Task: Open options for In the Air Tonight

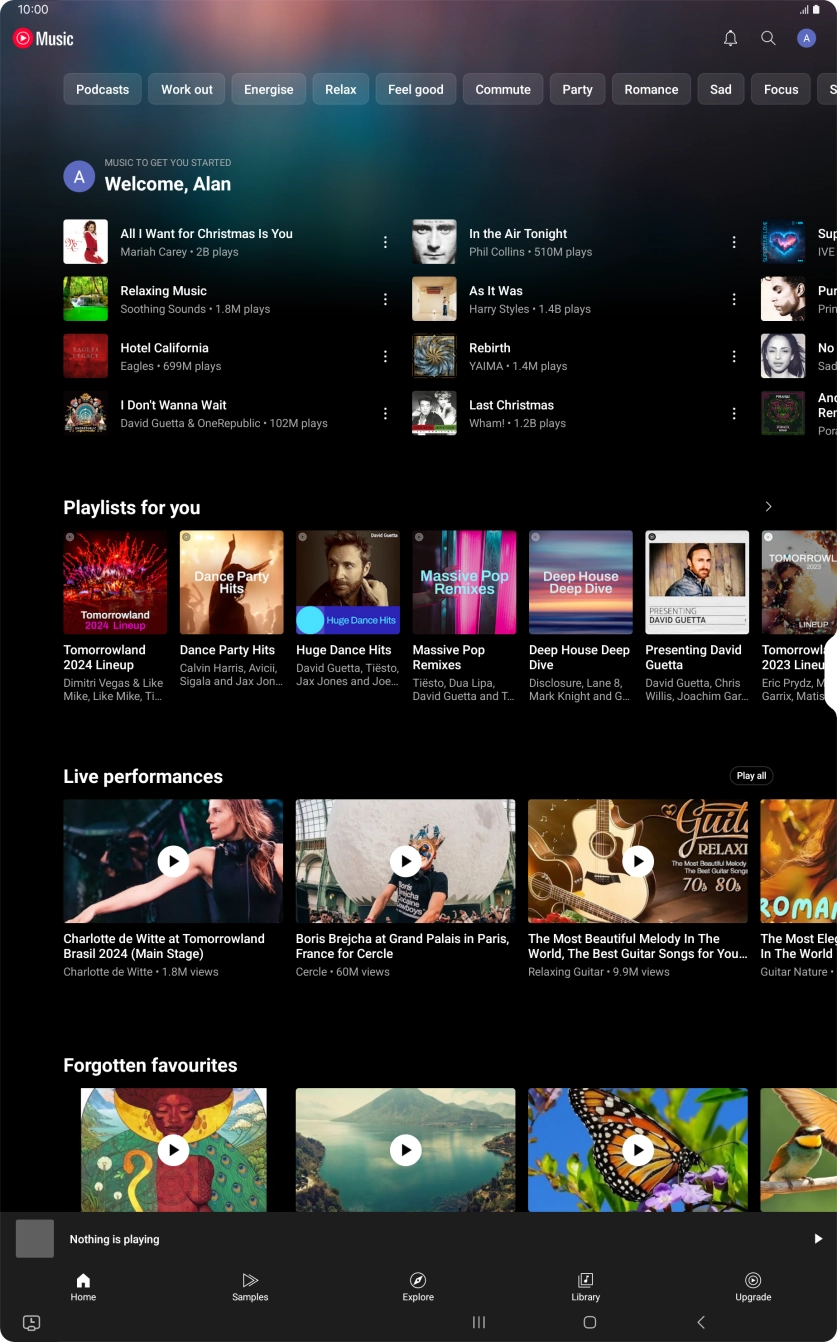Action: coord(734,242)
